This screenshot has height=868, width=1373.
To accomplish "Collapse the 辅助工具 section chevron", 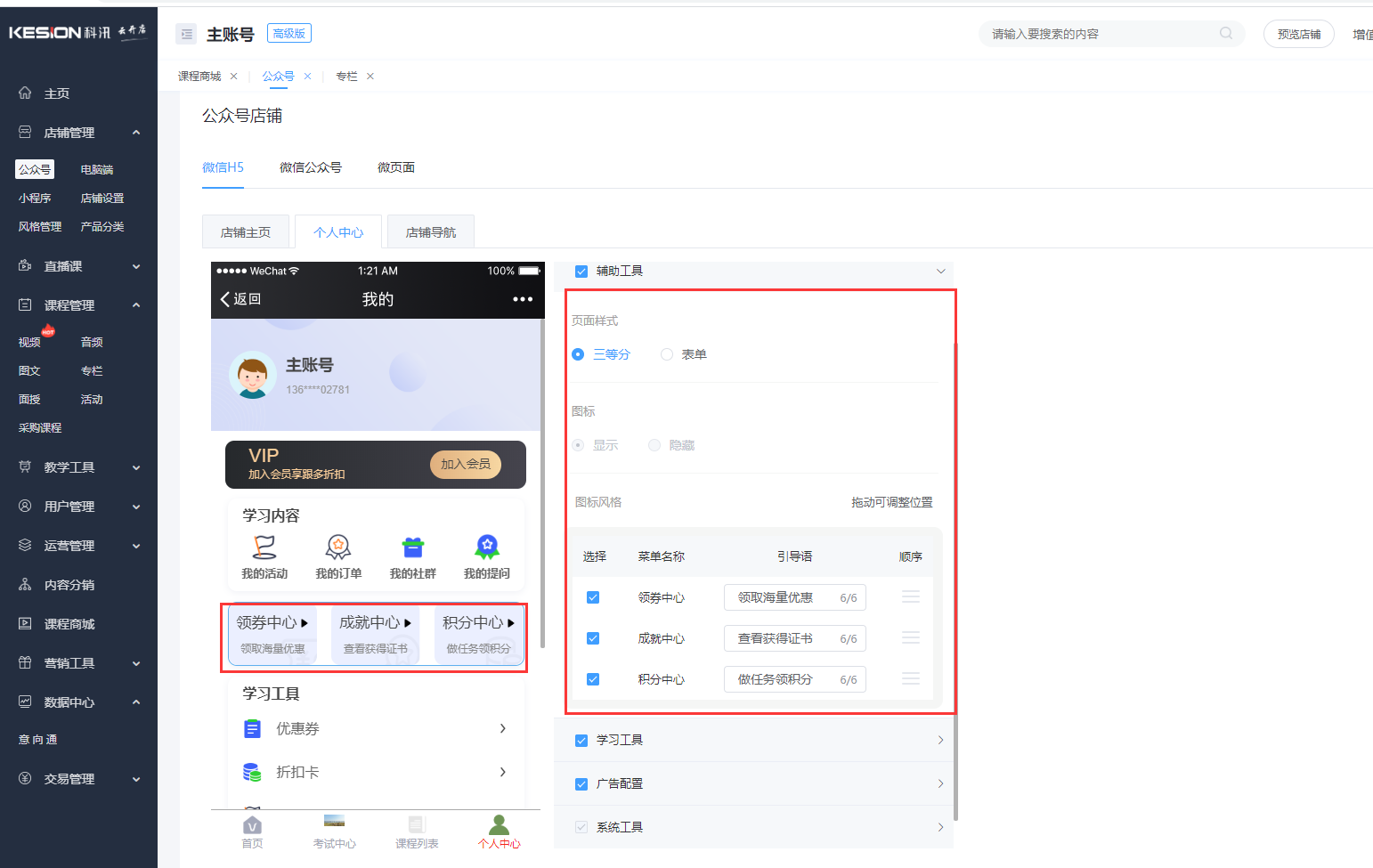I will pos(940,271).
